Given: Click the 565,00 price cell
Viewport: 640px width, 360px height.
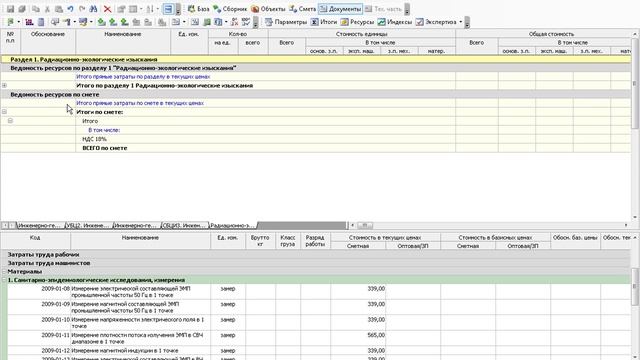Looking at the screenshot, I should 358,338.
